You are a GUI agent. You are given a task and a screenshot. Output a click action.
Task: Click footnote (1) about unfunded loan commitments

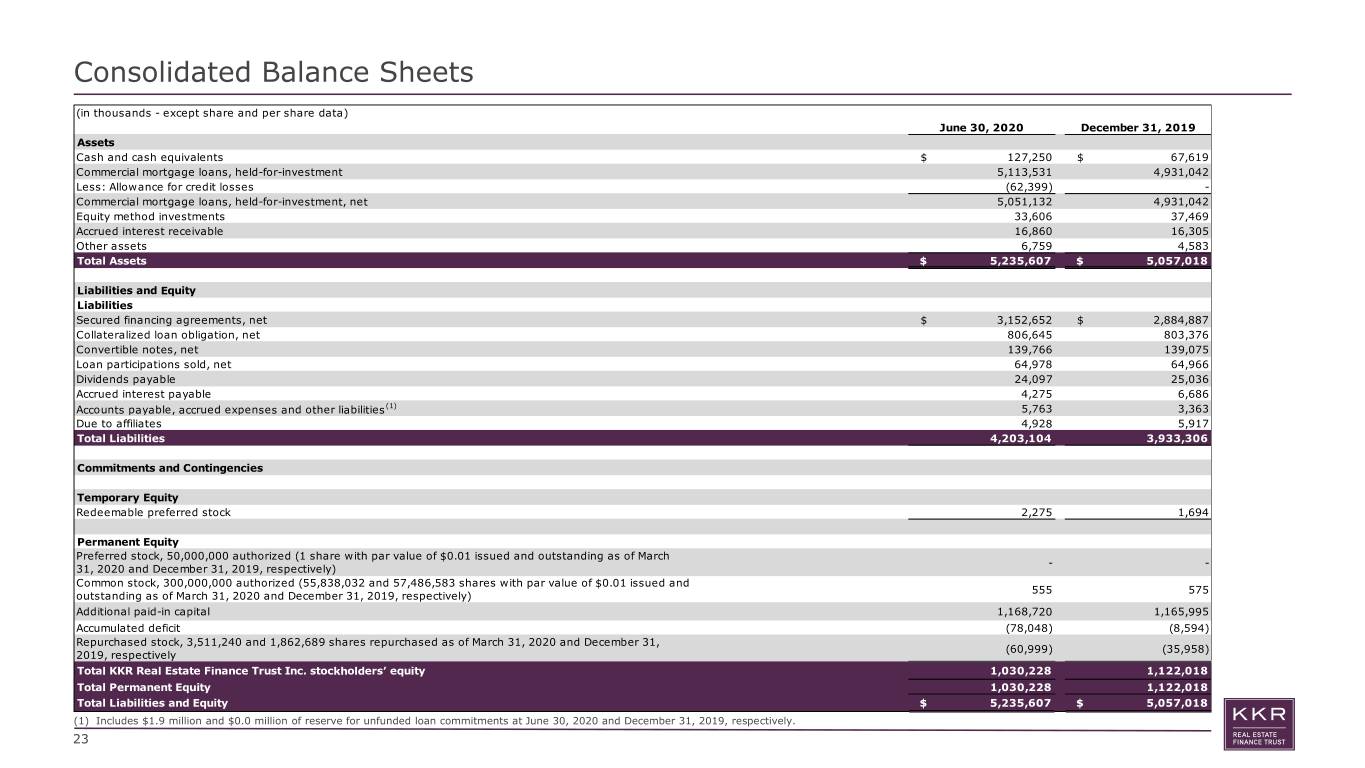coord(436,722)
